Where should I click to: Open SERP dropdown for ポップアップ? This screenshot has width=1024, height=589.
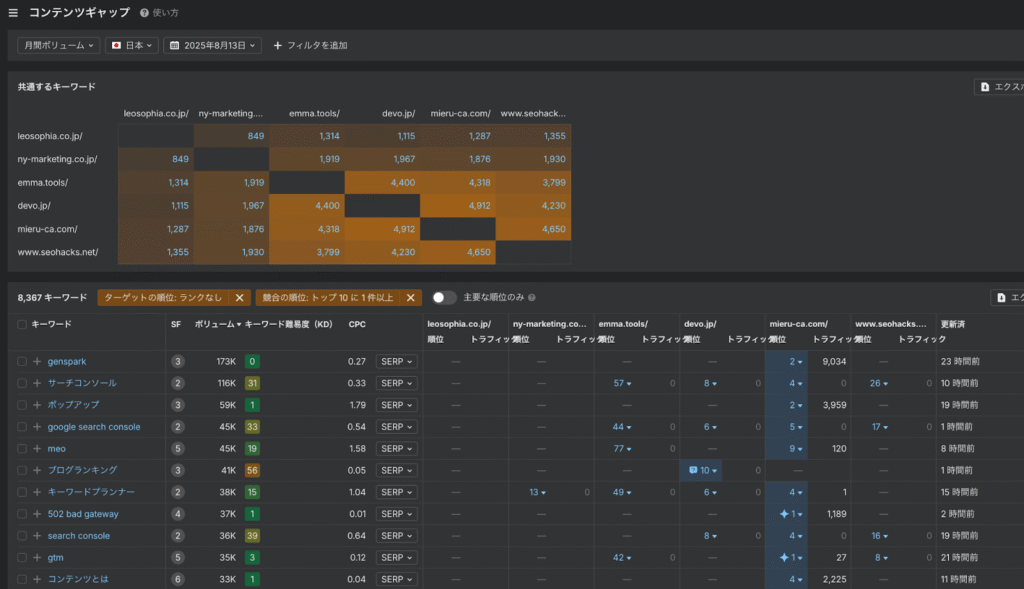(x=396, y=405)
